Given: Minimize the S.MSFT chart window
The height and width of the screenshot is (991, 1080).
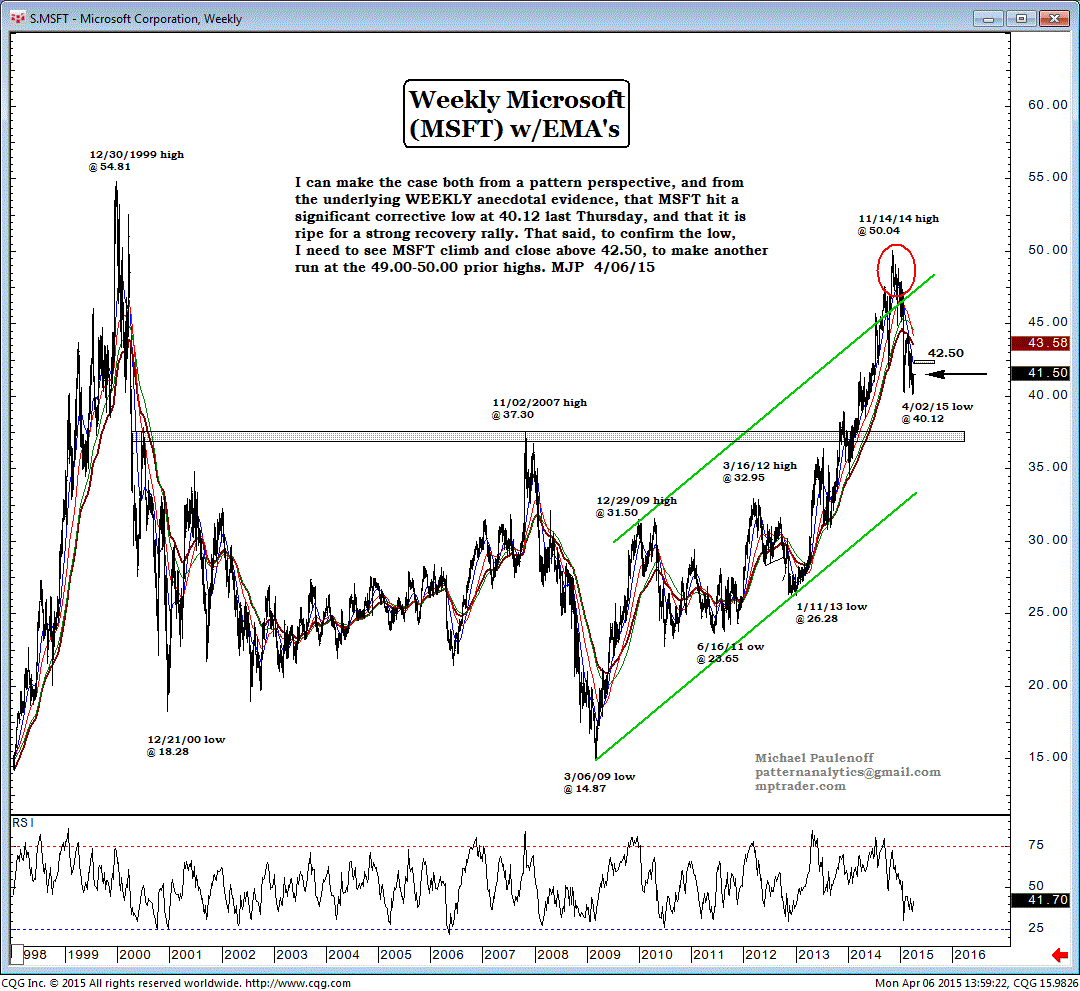Looking at the screenshot, I should (988, 19).
